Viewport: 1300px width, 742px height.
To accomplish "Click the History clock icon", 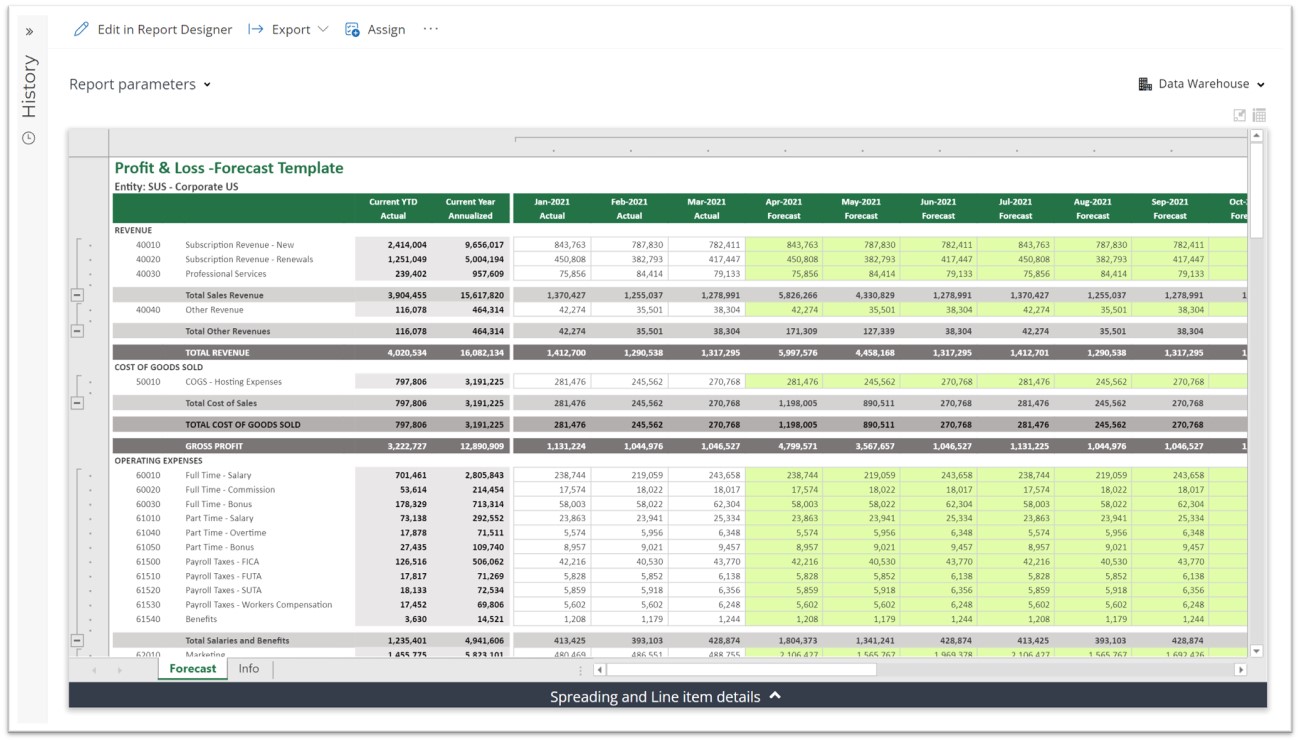I will (x=29, y=138).
